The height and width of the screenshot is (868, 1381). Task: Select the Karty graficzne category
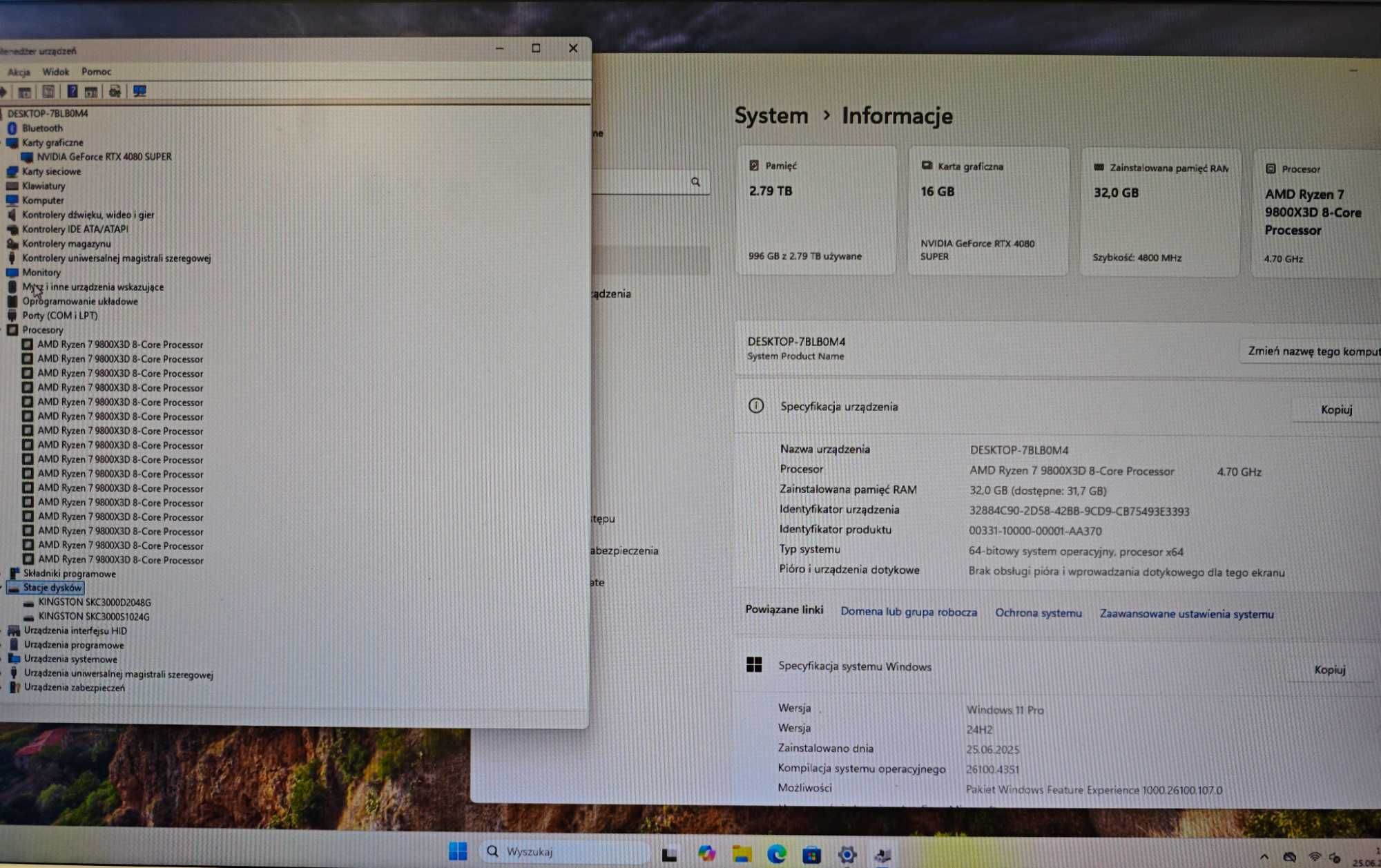(x=52, y=142)
